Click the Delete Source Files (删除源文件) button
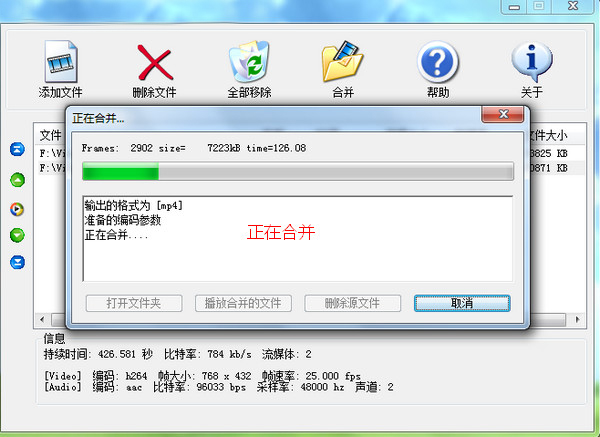 point(352,303)
